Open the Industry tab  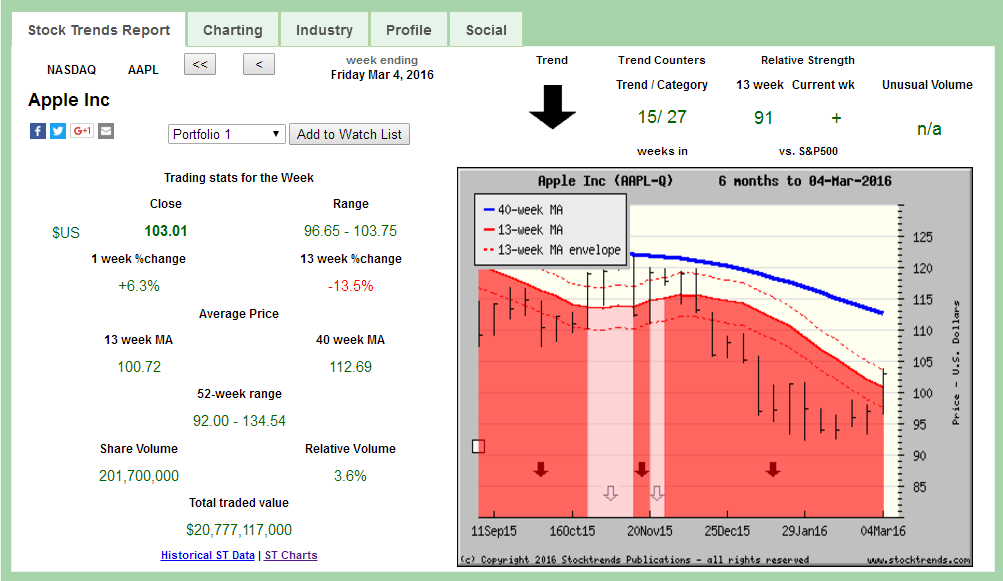pos(324,30)
